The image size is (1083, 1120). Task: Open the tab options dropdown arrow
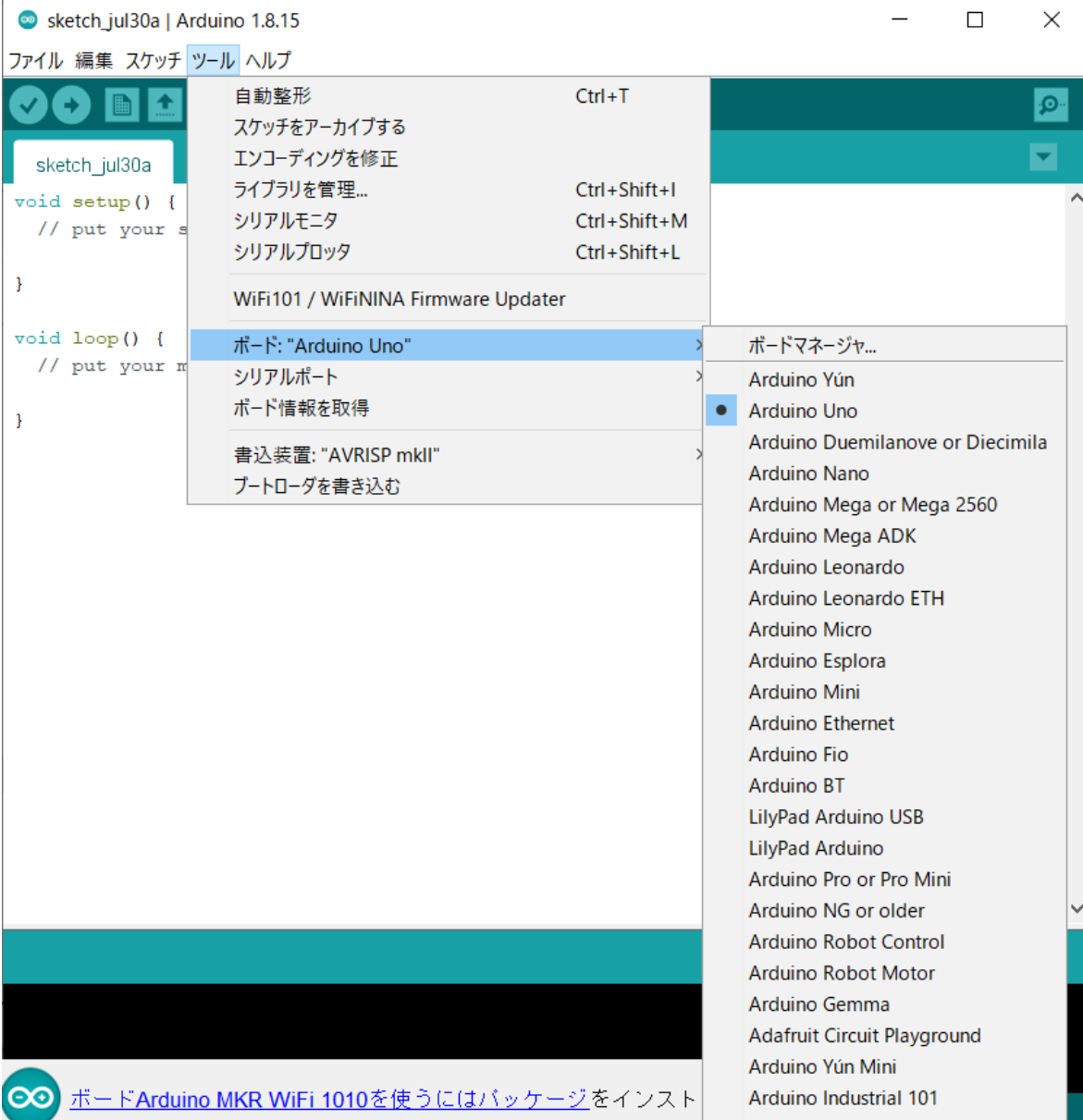coord(1043,157)
